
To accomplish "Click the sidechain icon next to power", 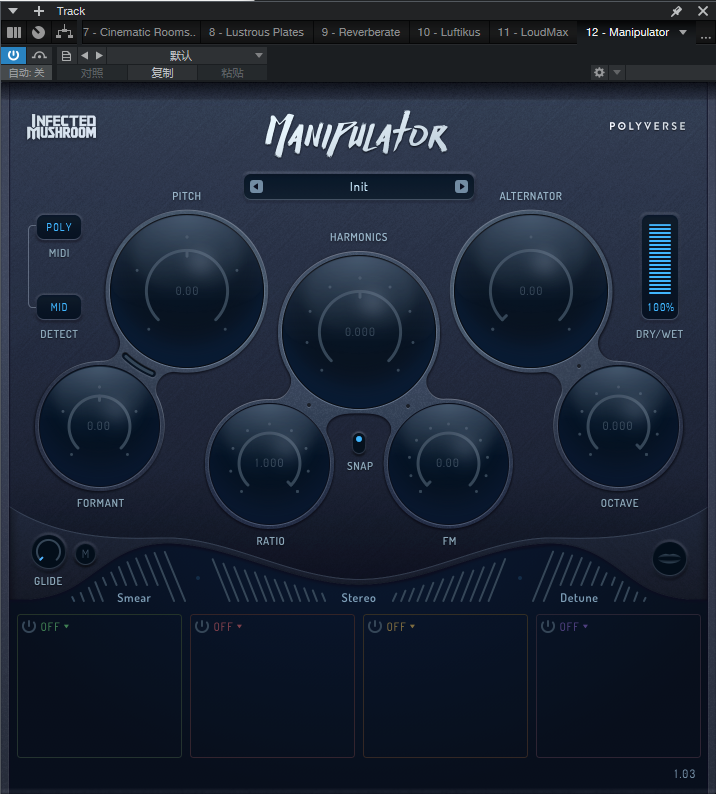I will (x=39, y=55).
